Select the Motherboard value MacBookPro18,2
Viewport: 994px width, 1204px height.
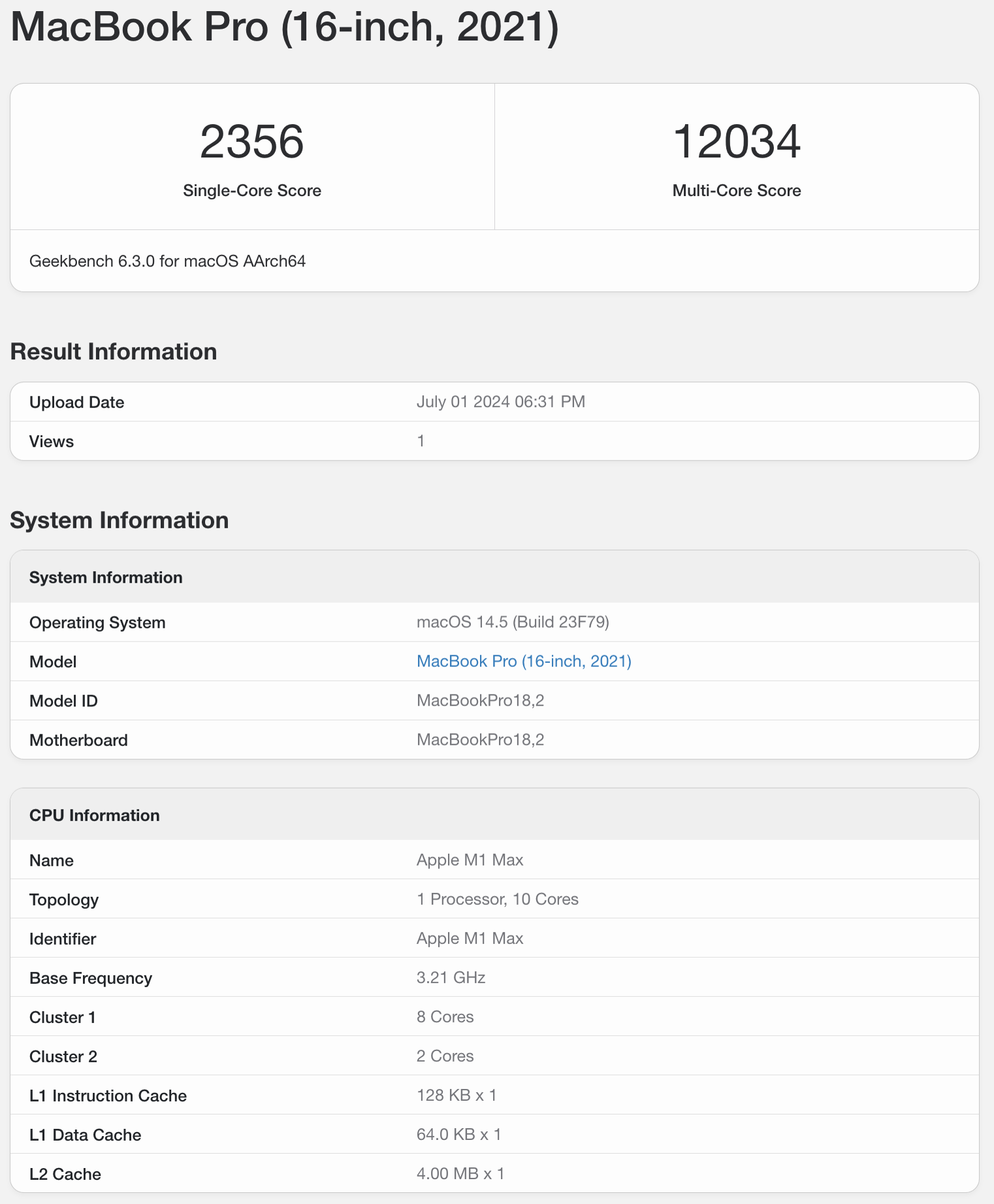tap(481, 740)
